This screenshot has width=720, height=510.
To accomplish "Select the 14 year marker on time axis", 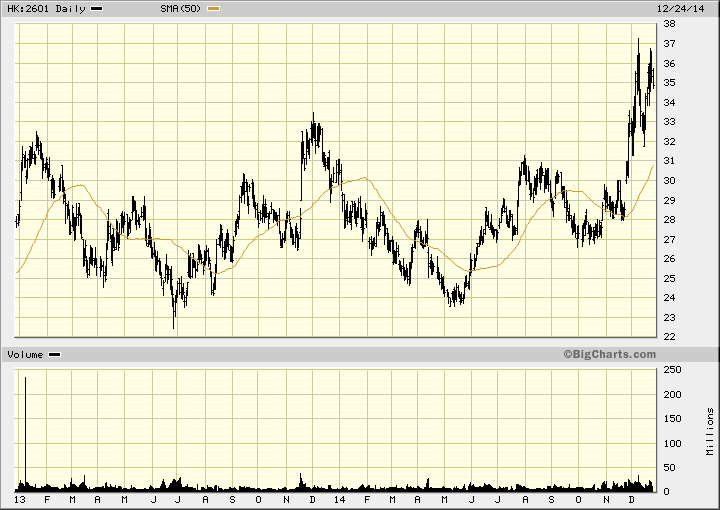I will pyautogui.click(x=340, y=498).
